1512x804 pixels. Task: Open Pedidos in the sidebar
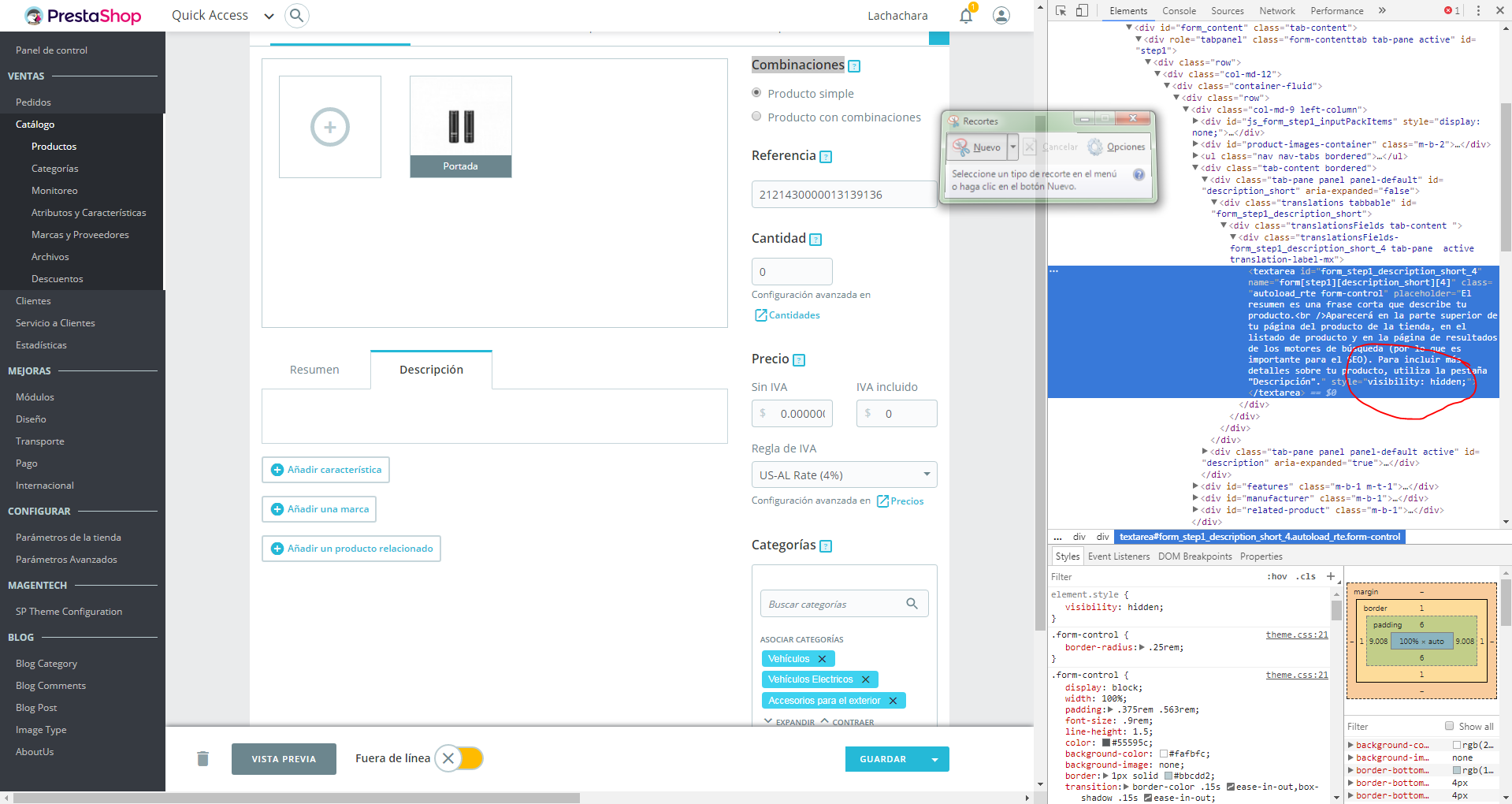coord(33,102)
